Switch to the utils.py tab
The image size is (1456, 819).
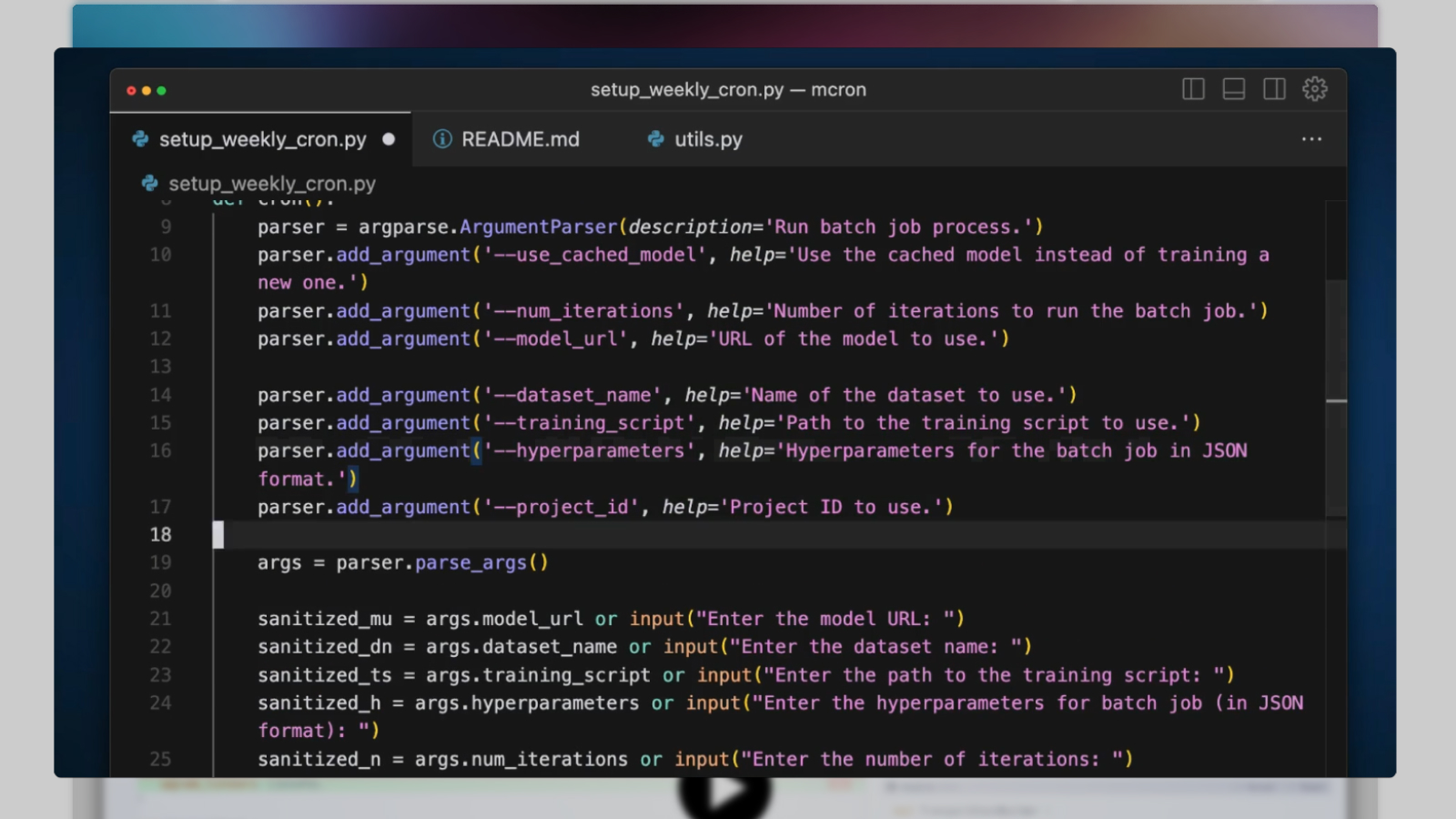tap(708, 139)
